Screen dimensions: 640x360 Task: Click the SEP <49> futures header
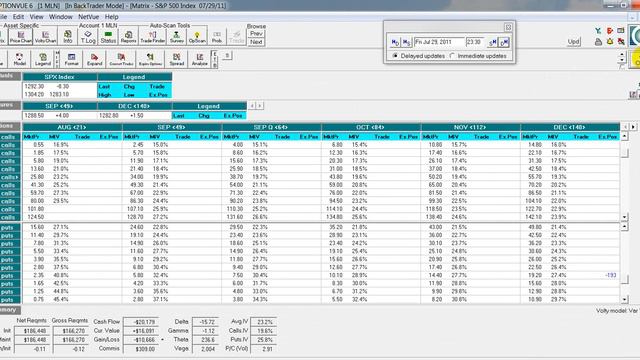[60, 106]
